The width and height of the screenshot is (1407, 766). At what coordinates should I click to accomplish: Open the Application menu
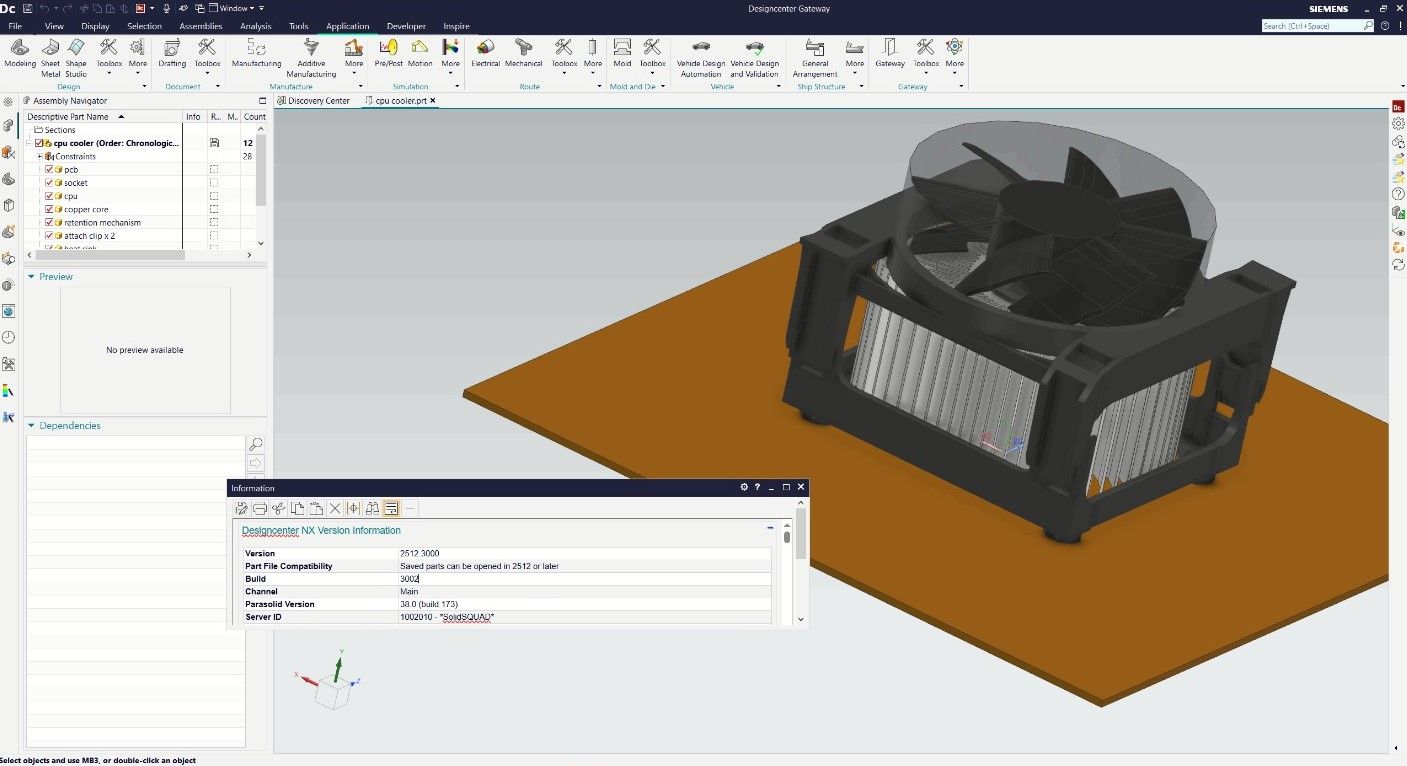pos(347,26)
